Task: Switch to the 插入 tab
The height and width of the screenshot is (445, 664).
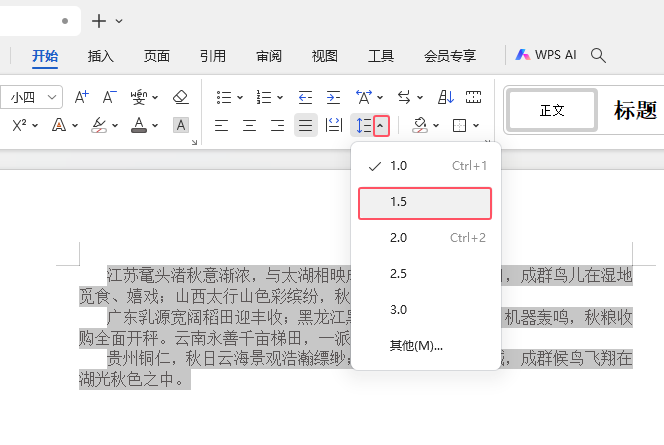Action: click(x=101, y=56)
